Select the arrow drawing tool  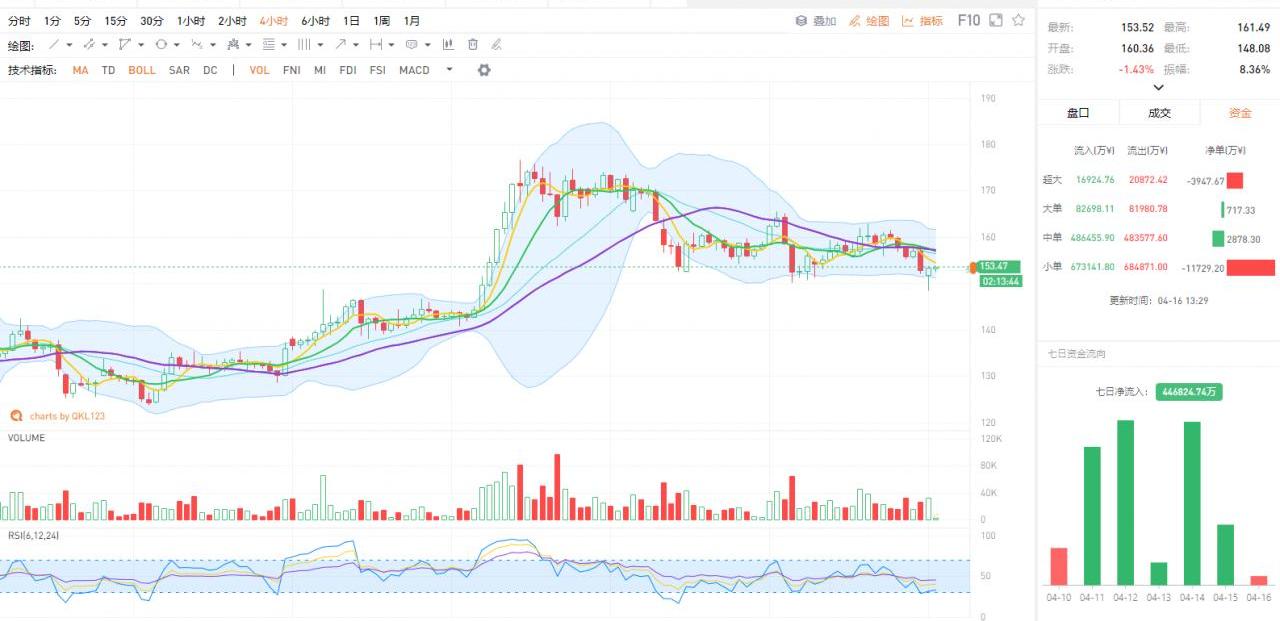coord(341,45)
